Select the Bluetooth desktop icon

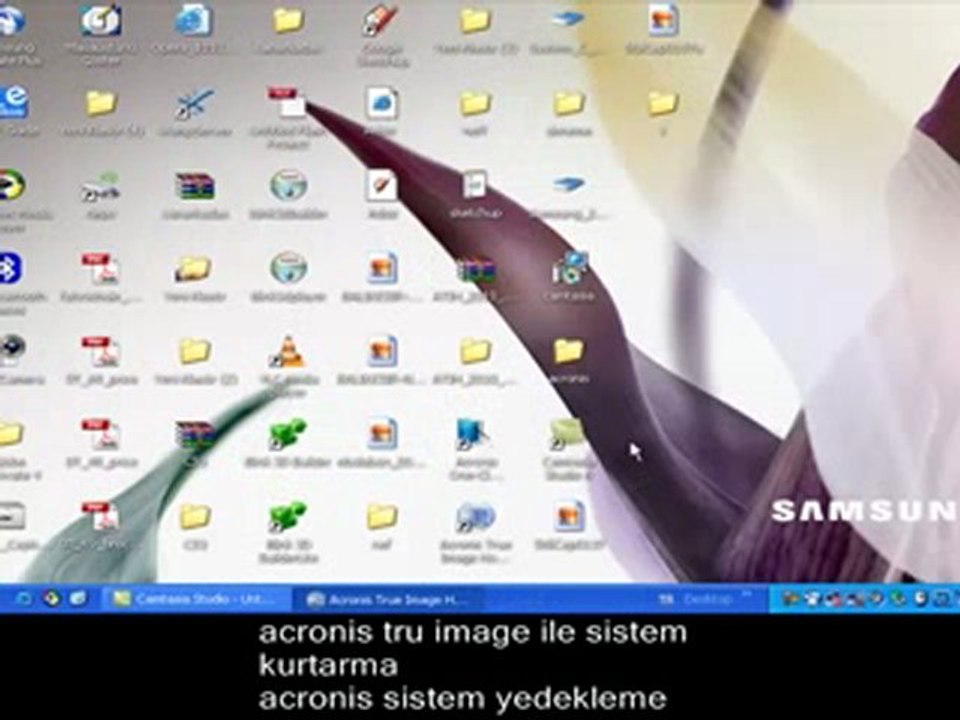tap(10, 268)
